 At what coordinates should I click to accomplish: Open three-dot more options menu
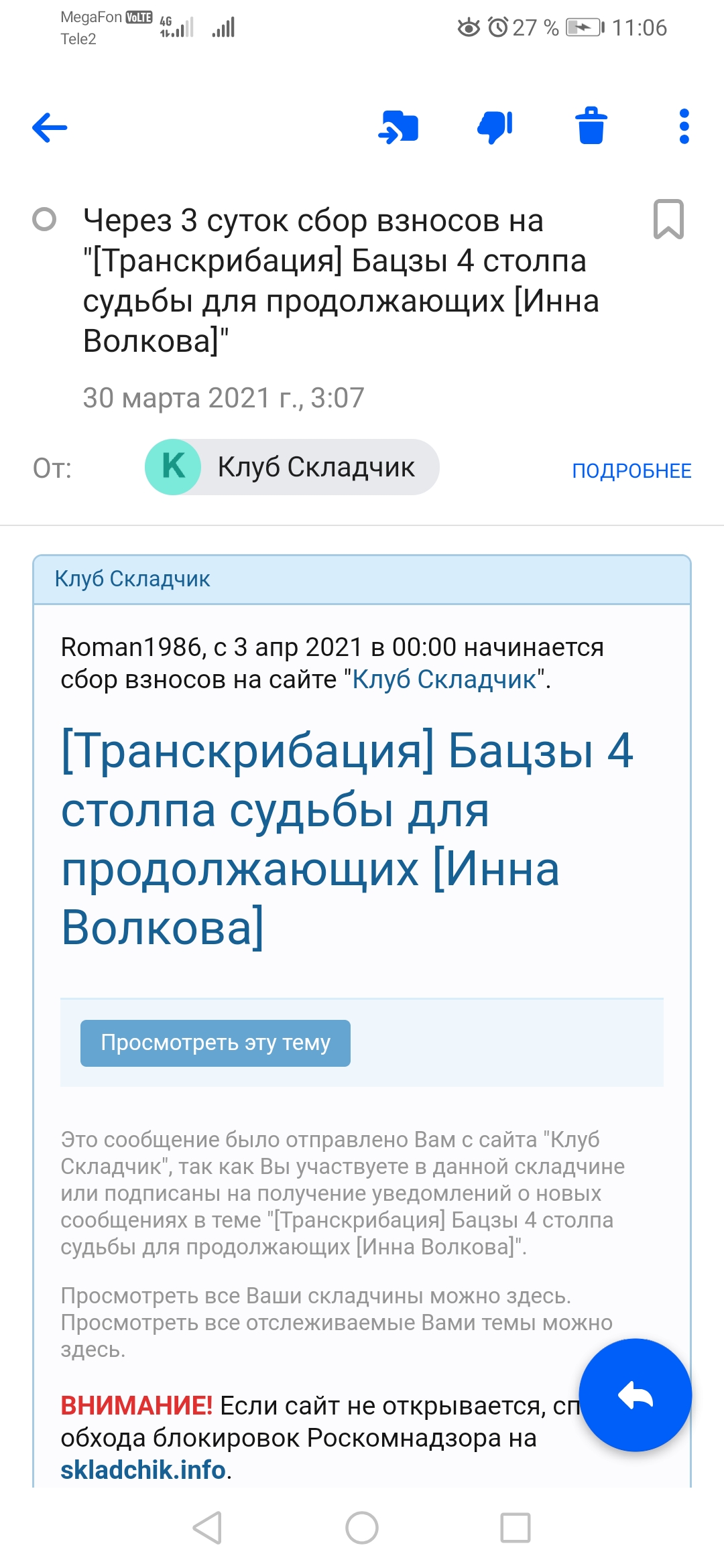pos(684,126)
